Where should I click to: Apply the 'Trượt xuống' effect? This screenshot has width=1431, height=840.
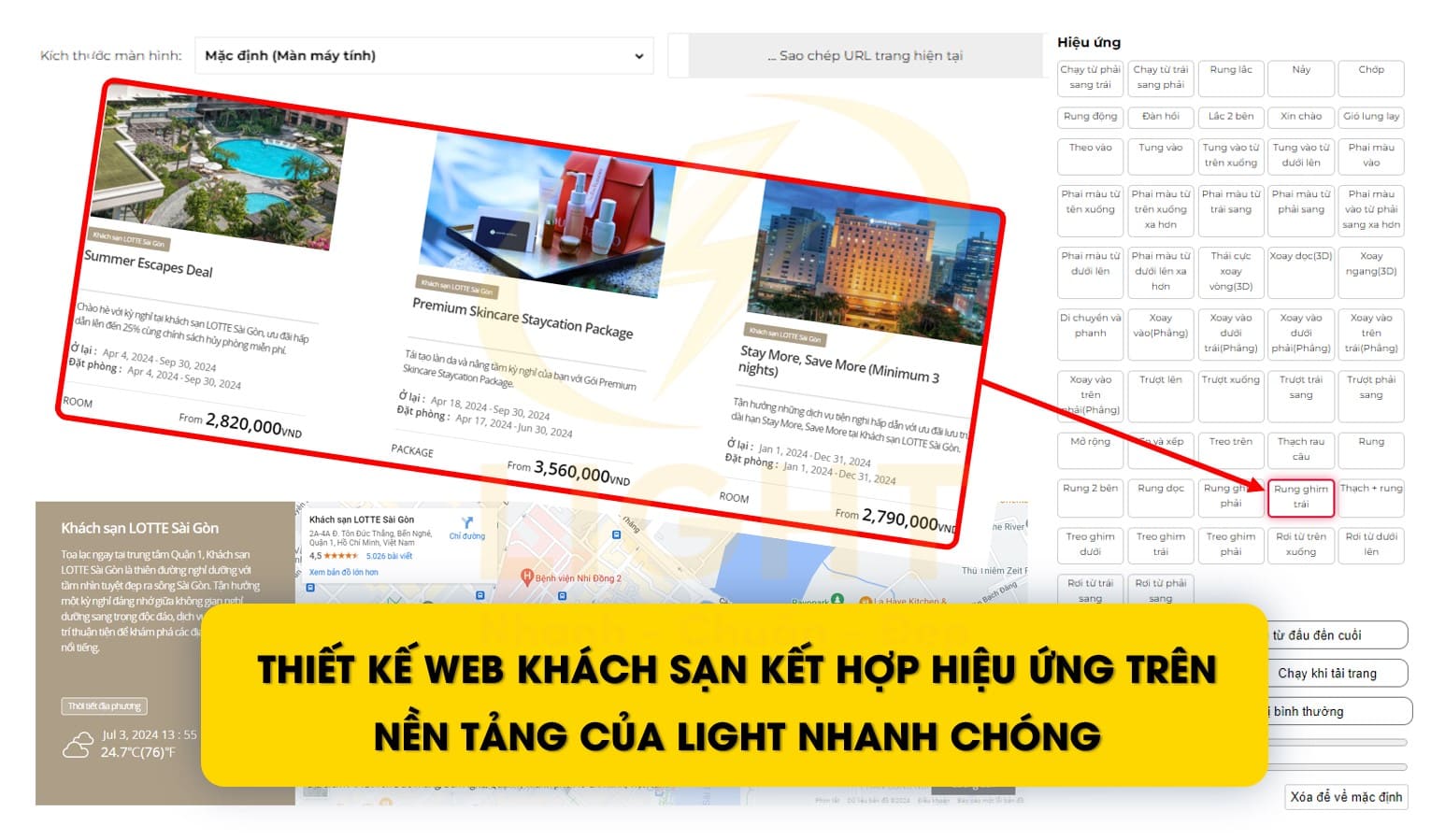tap(1230, 396)
